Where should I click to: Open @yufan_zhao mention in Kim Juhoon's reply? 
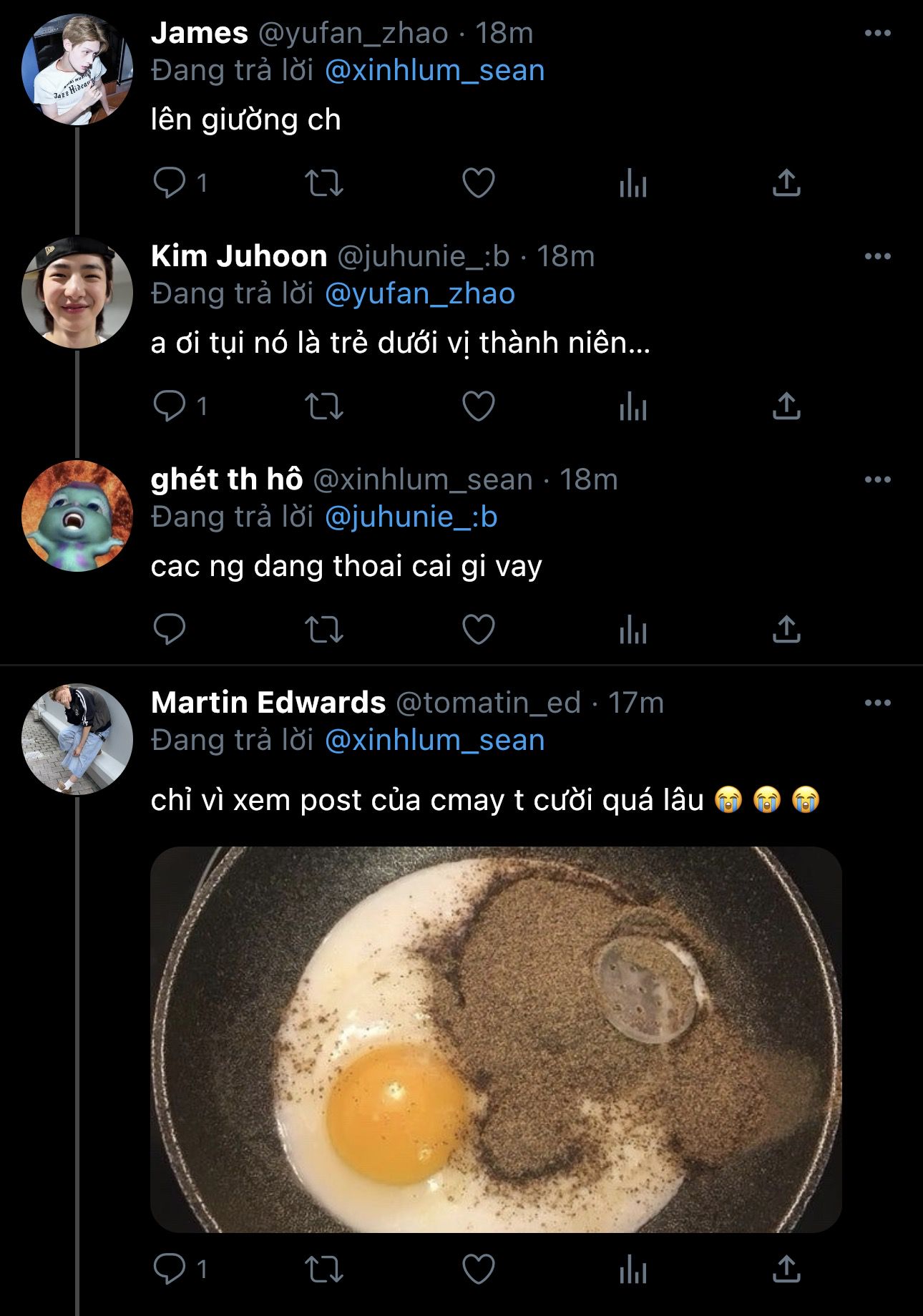click(420, 293)
